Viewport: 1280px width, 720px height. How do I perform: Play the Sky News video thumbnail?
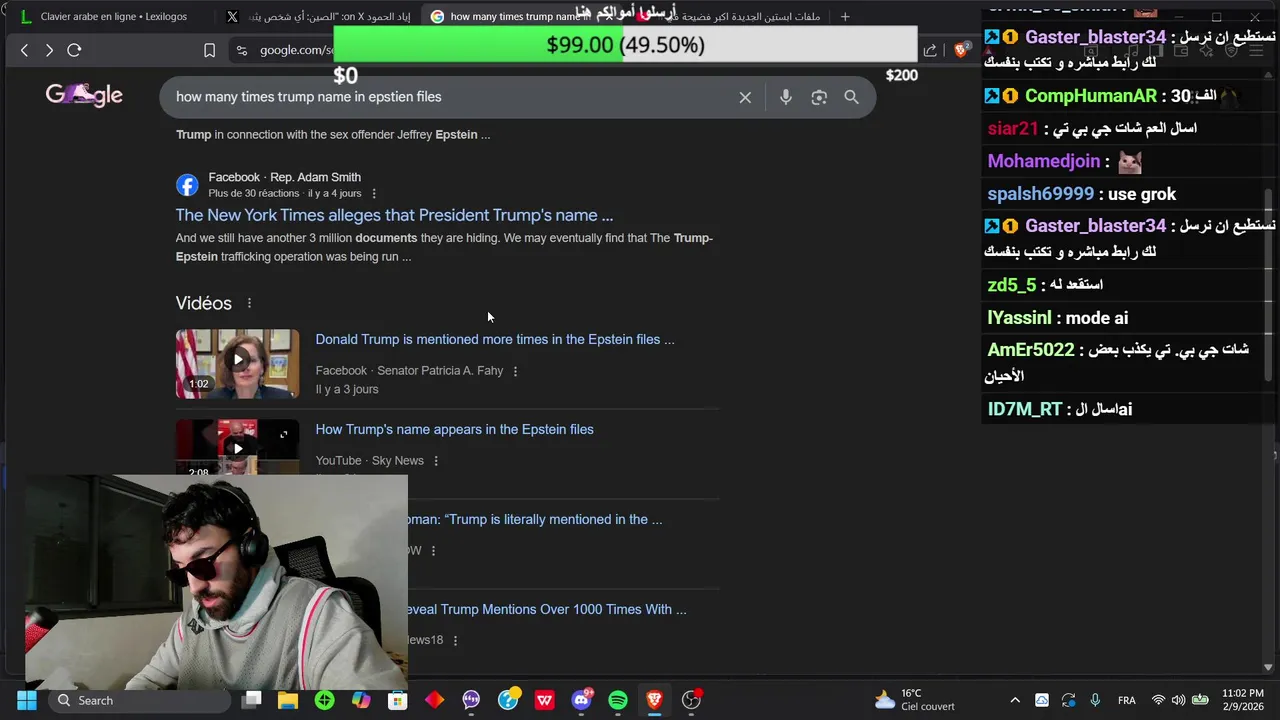(237, 447)
